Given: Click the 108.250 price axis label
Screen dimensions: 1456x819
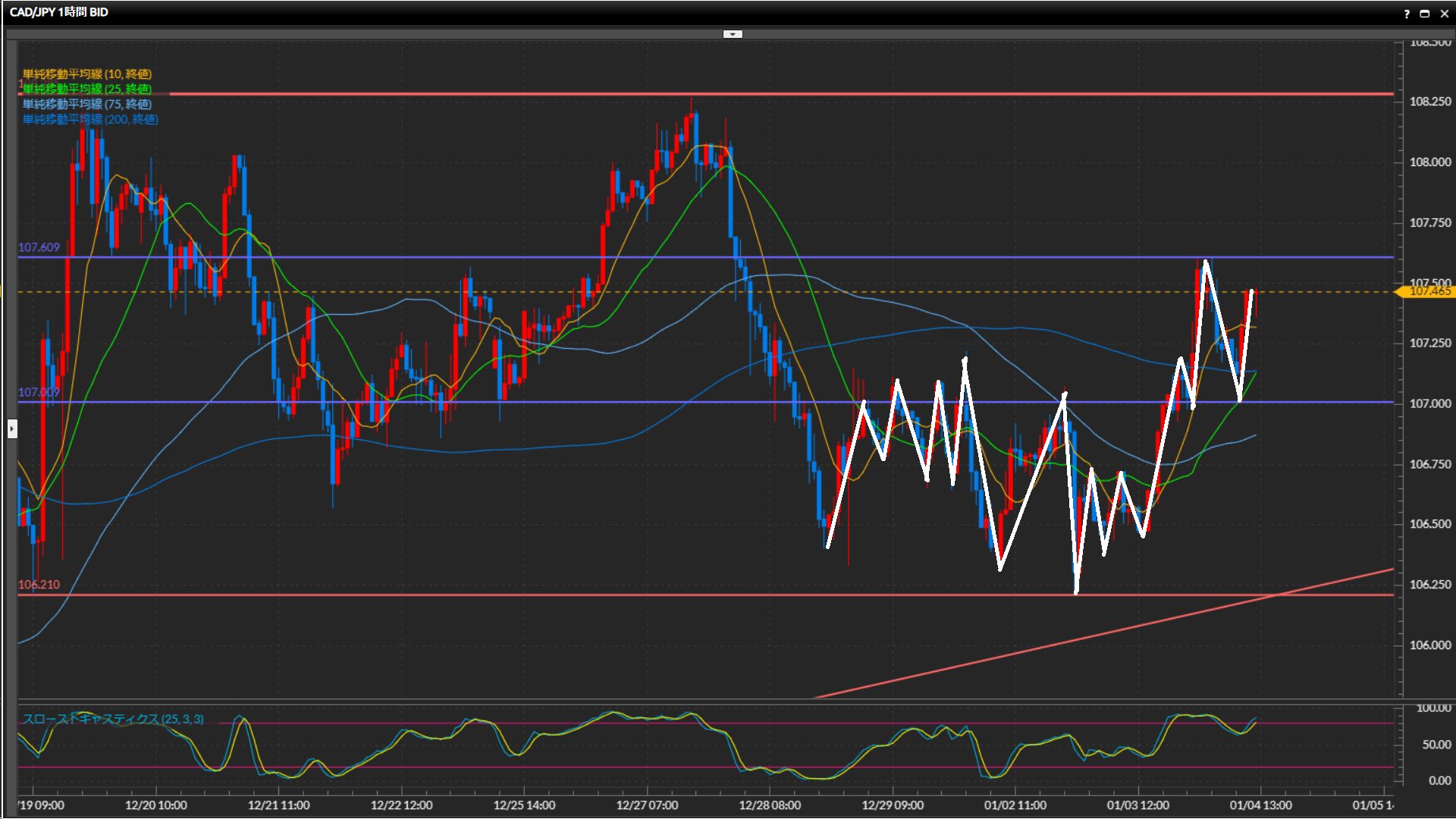Looking at the screenshot, I should coord(1429,102).
